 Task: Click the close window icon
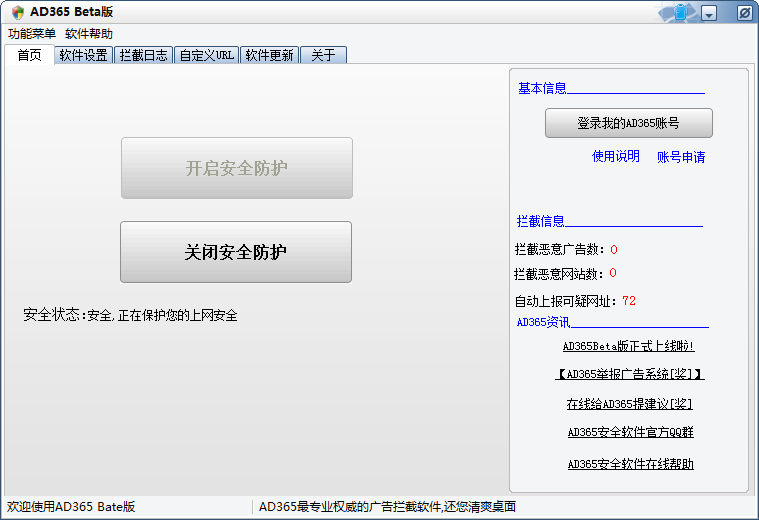(x=744, y=13)
